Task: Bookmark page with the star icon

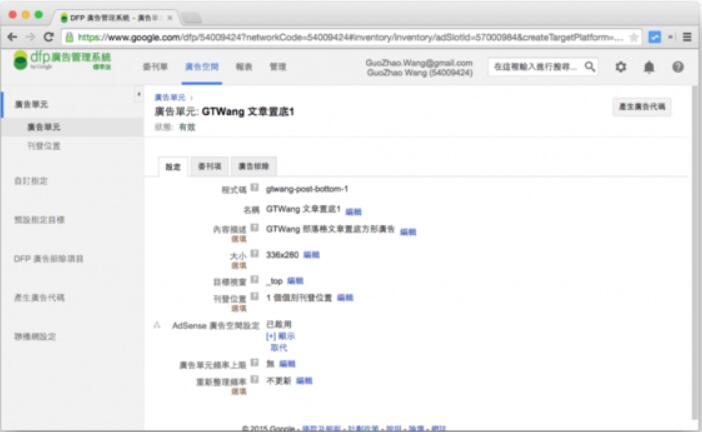Action: pos(633,37)
